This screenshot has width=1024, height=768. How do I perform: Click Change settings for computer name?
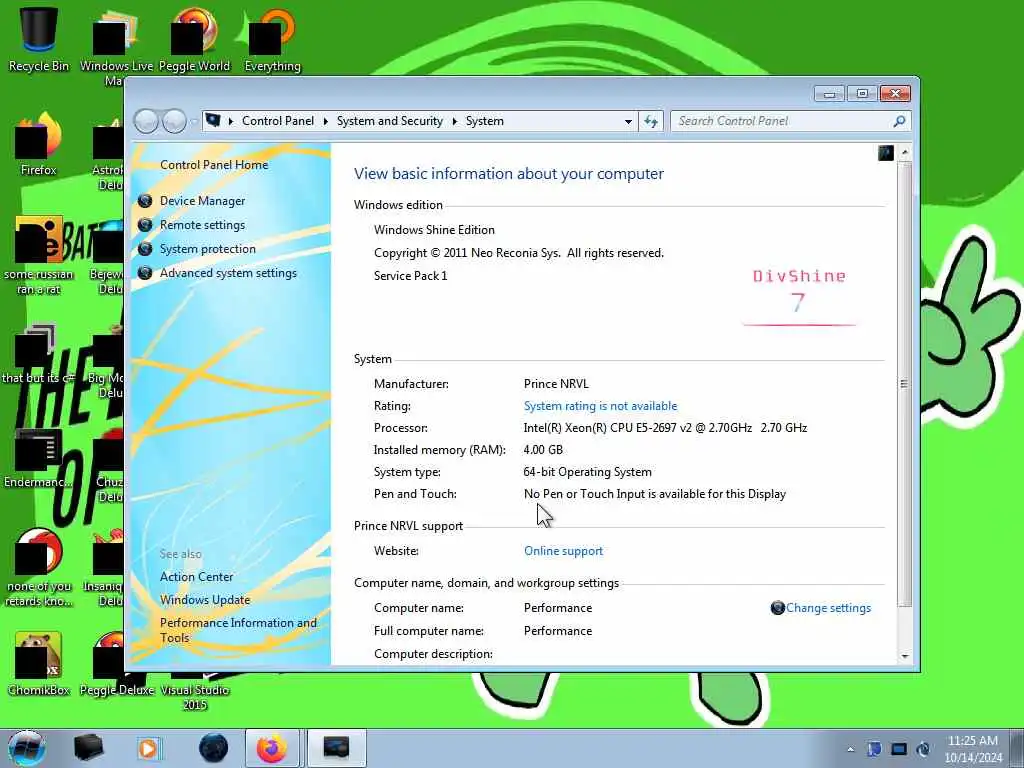pos(828,608)
